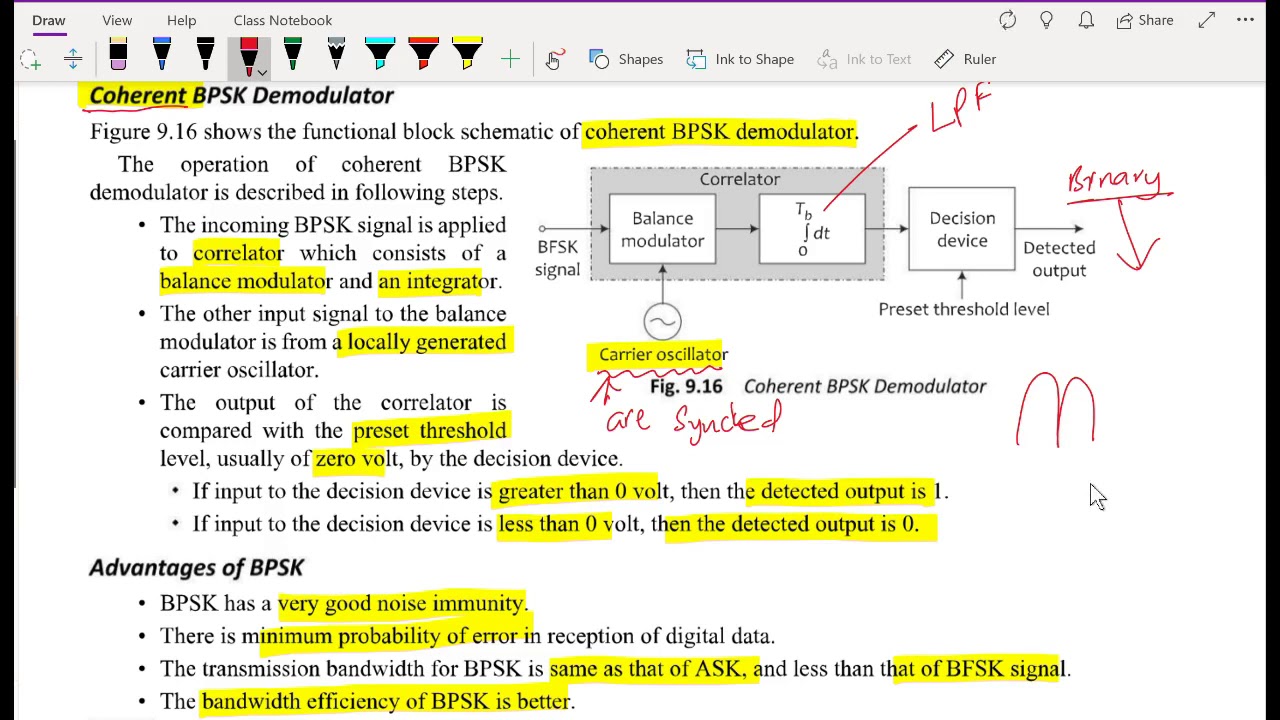Click the sync status icon

pyautogui.click(x=1007, y=20)
